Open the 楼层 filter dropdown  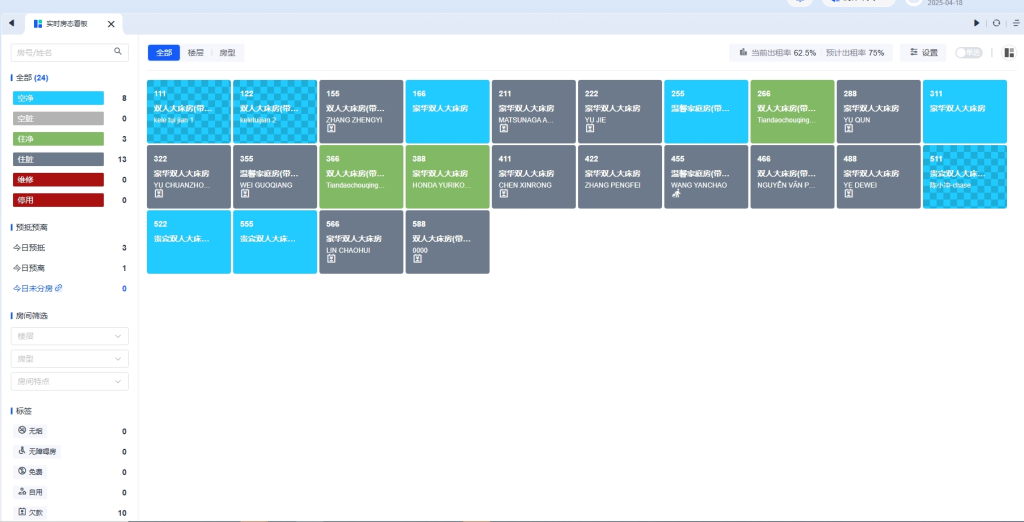tap(70, 336)
